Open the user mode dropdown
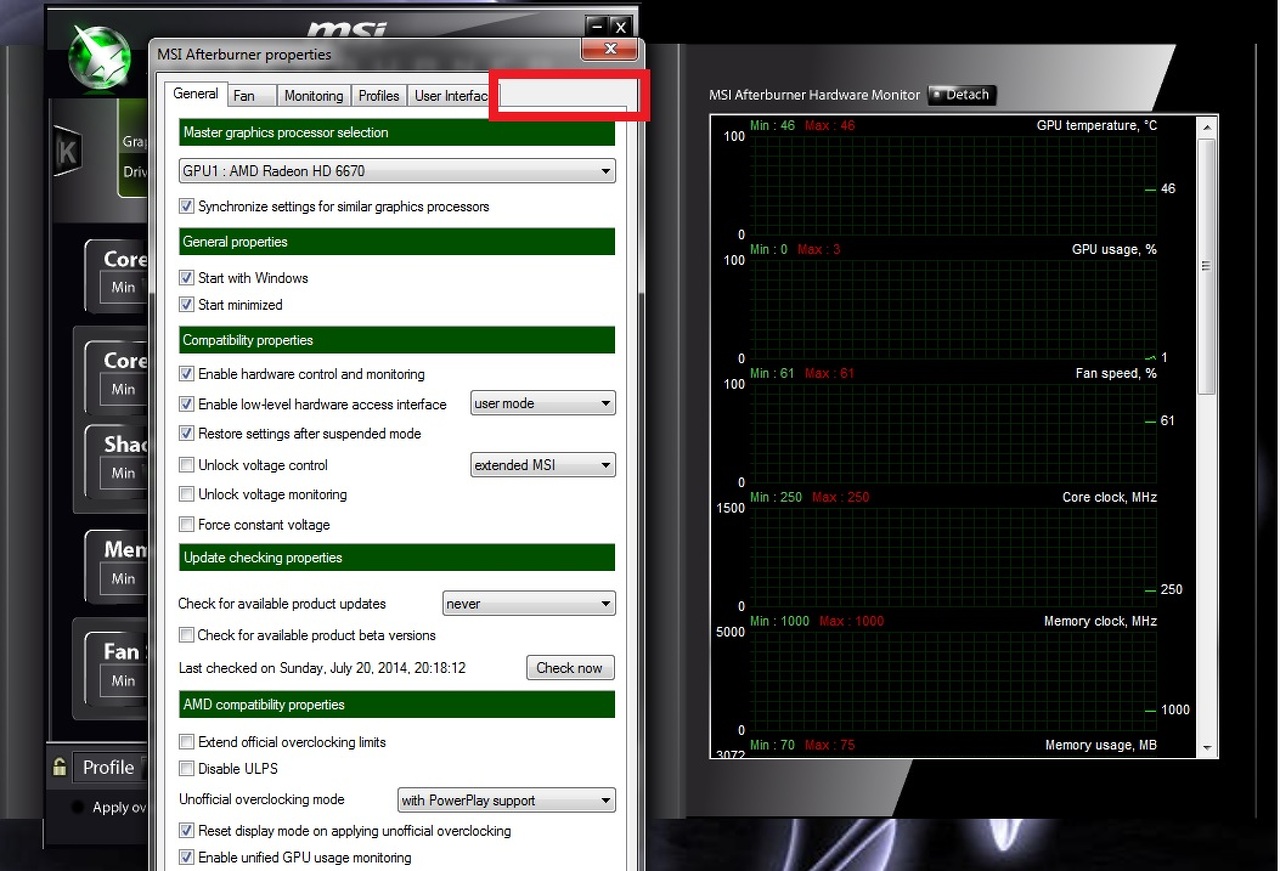 pyautogui.click(x=543, y=404)
